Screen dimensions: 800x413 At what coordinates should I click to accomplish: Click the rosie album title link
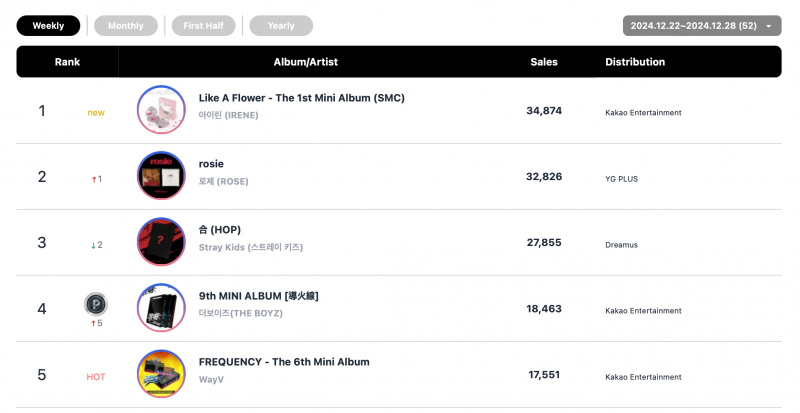[211, 164]
